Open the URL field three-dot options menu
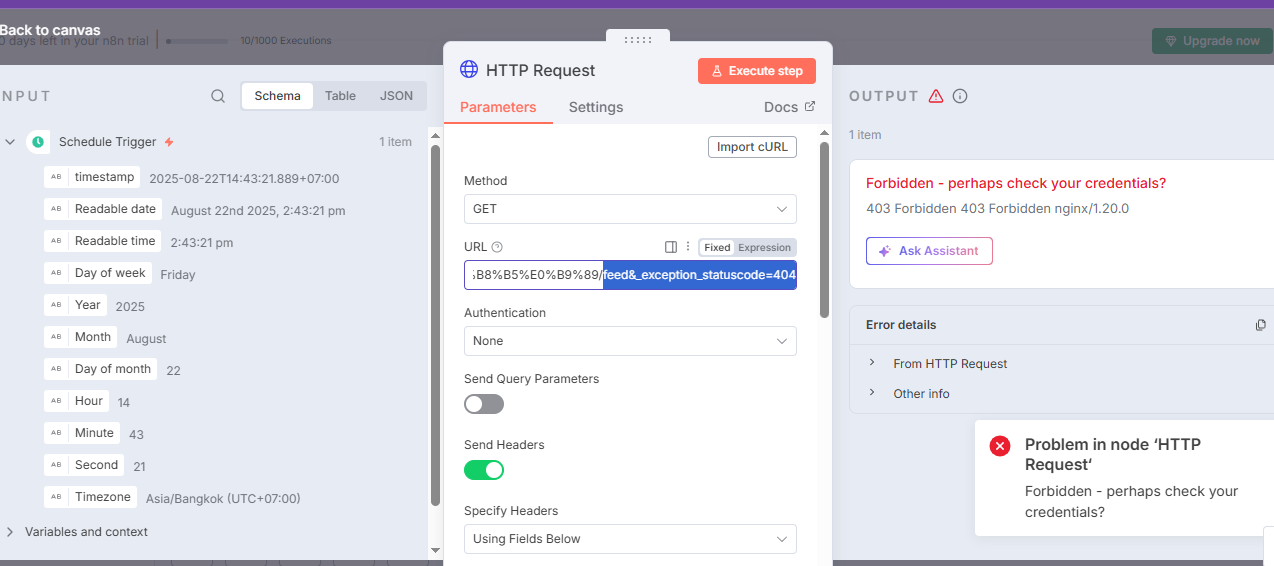The image size is (1274, 566). [x=688, y=247]
